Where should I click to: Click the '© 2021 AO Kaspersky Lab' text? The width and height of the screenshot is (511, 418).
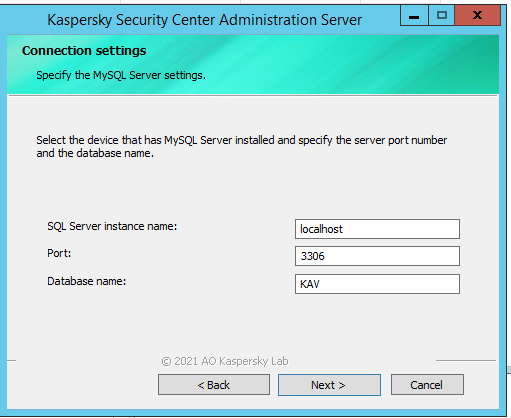(225, 361)
